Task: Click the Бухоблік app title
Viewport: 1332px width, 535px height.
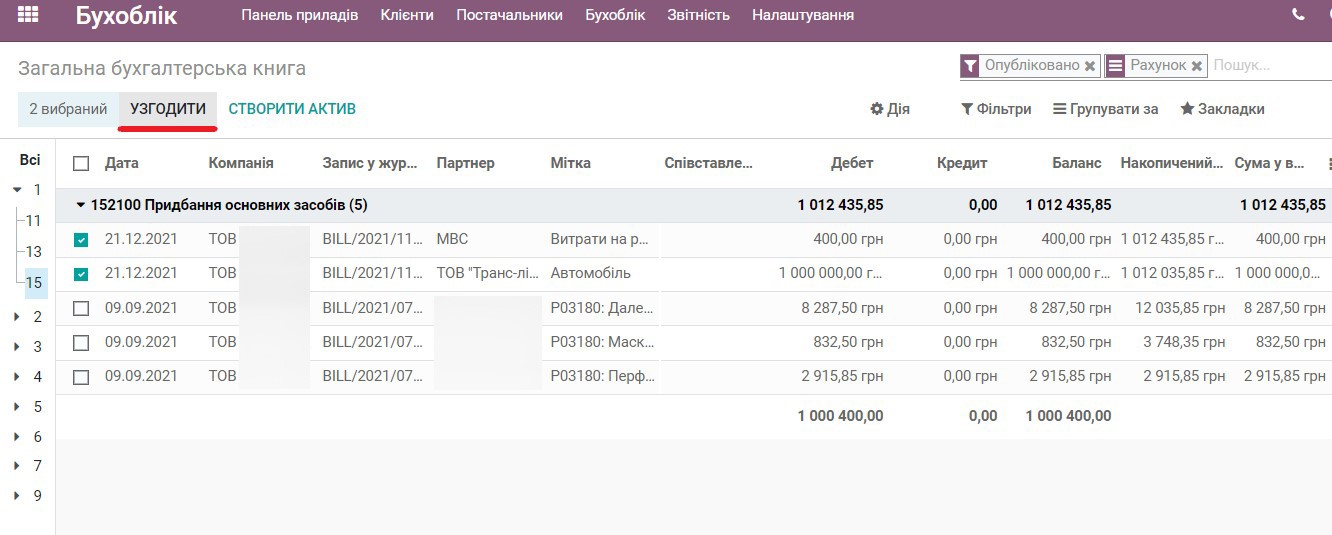Action: click(x=126, y=16)
